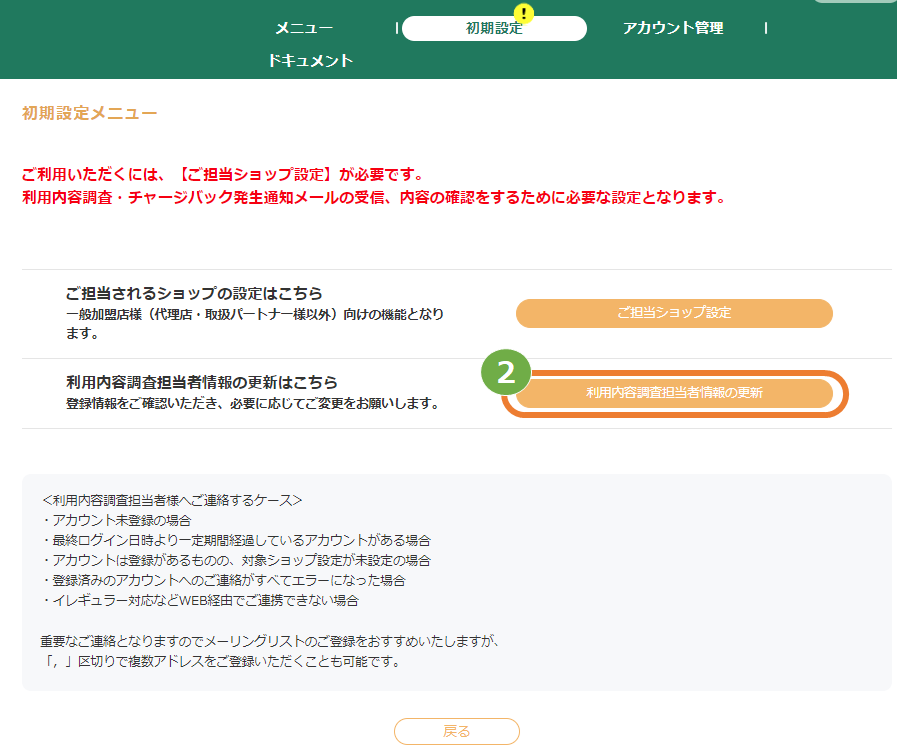Image resolution: width=897 pixels, height=754 pixels.
Task: Click the heading ご担当されるショップの設定はこちら
Action: [x=194, y=293]
